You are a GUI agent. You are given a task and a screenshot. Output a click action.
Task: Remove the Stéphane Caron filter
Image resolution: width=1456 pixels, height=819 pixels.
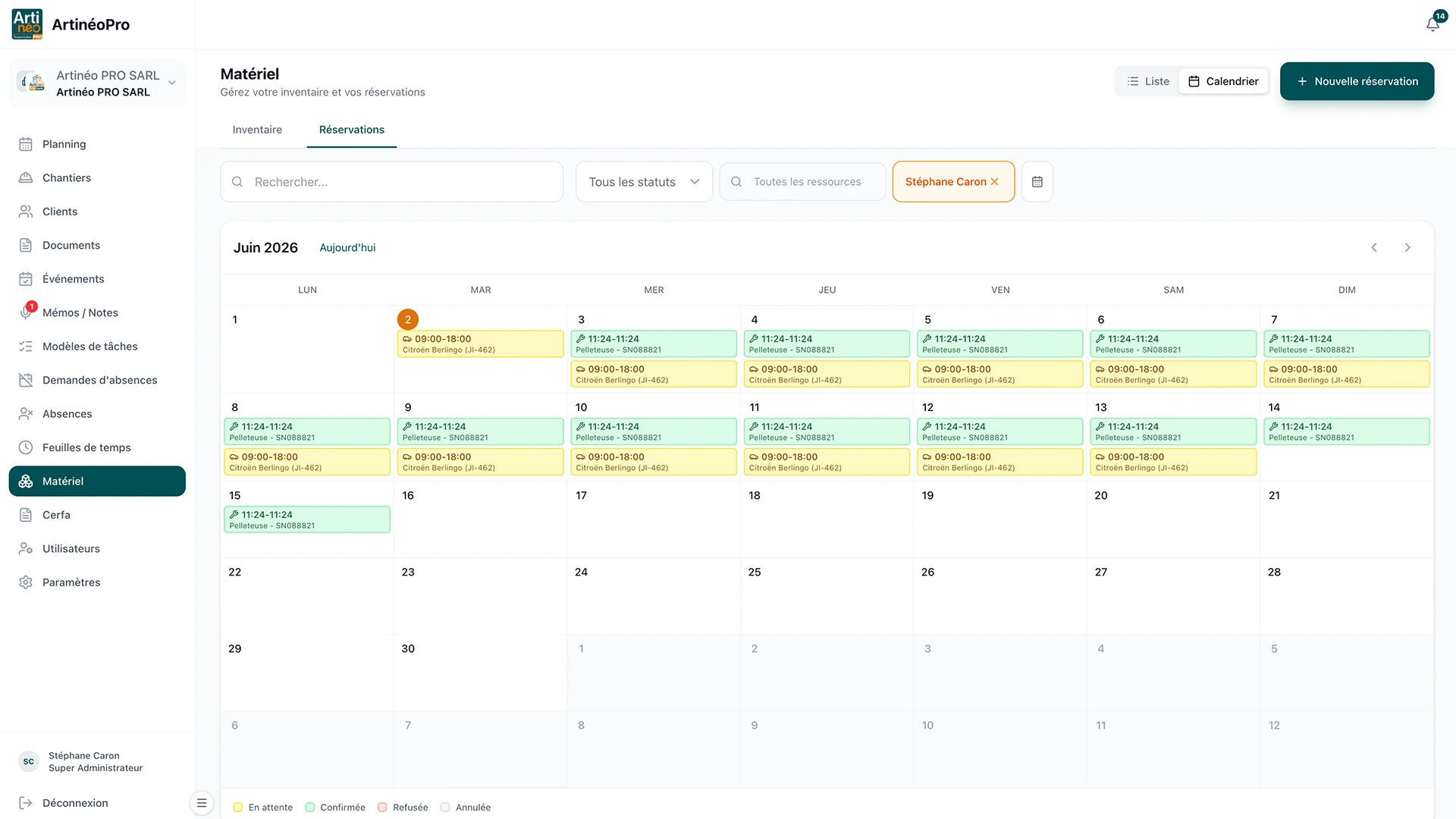[995, 182]
